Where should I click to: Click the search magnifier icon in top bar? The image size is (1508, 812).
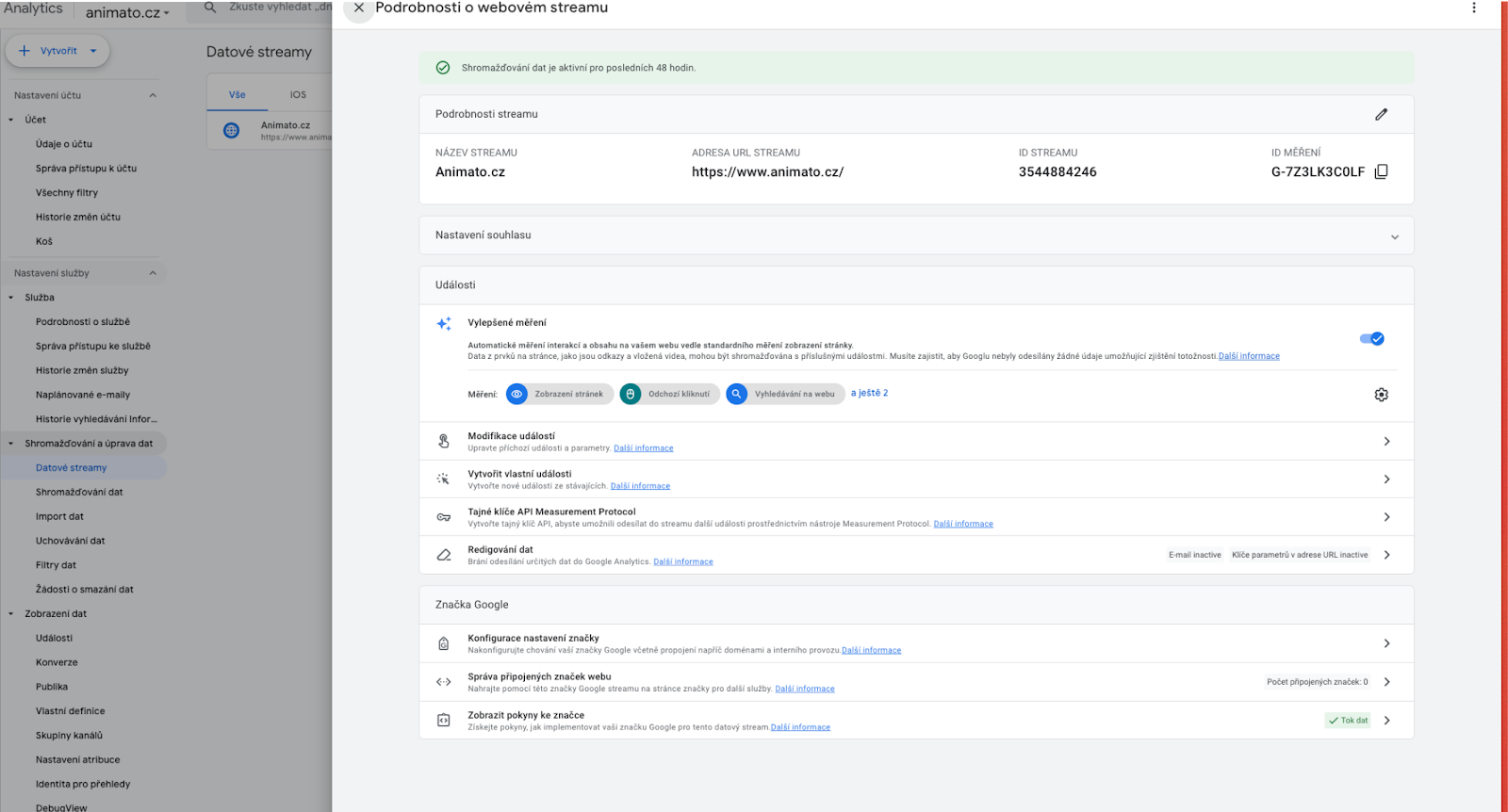coord(210,7)
